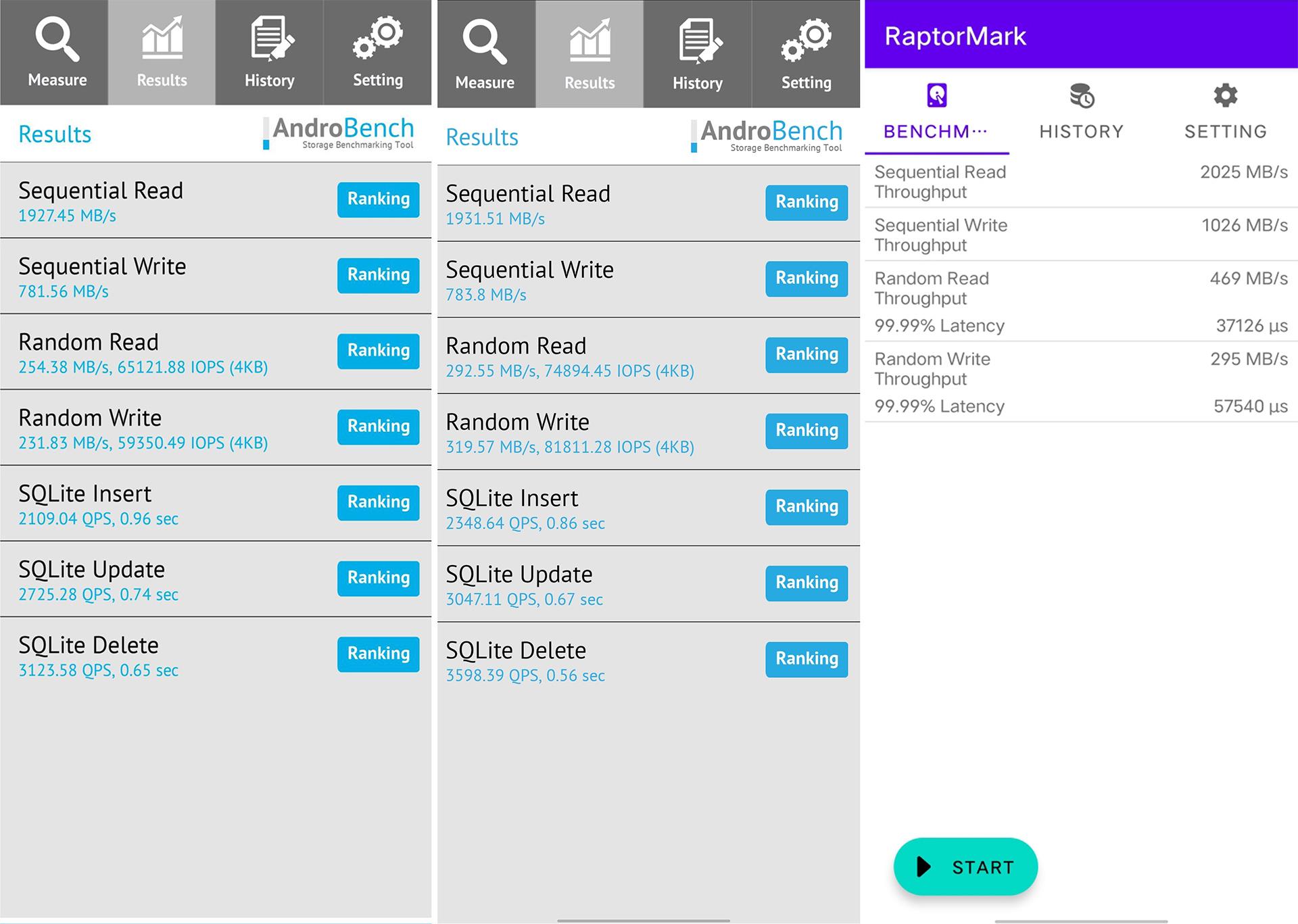The height and width of the screenshot is (924, 1298).
Task: Open SQLite Insert Ranking in left AndroBench
Action: (379, 502)
